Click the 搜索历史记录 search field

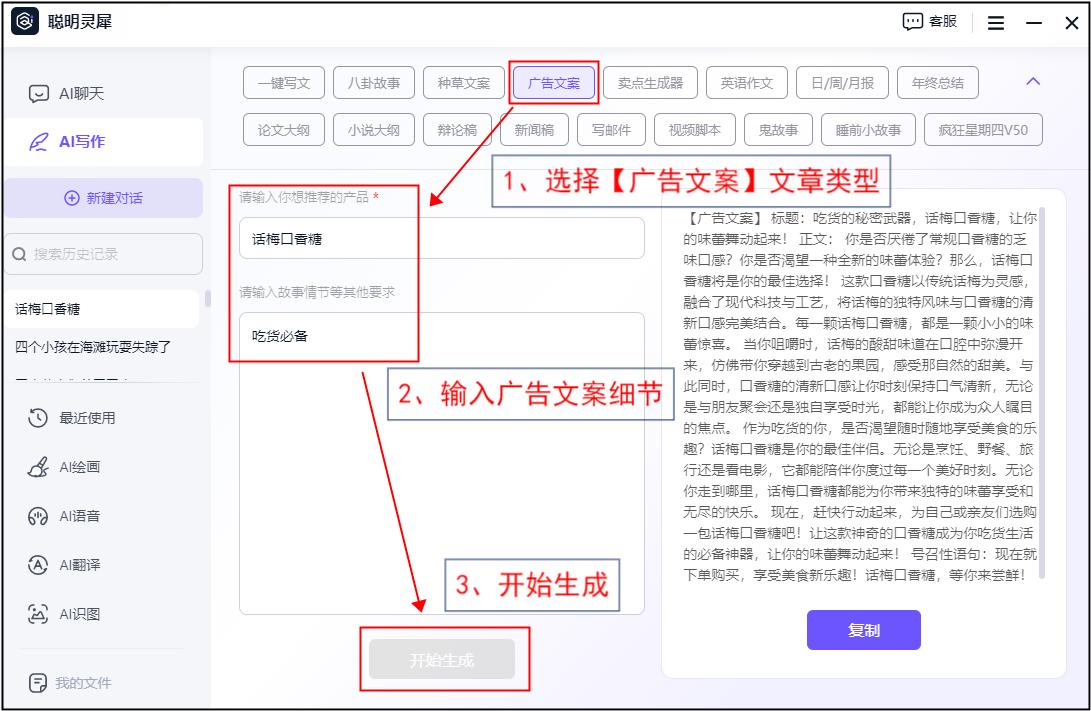[103, 254]
